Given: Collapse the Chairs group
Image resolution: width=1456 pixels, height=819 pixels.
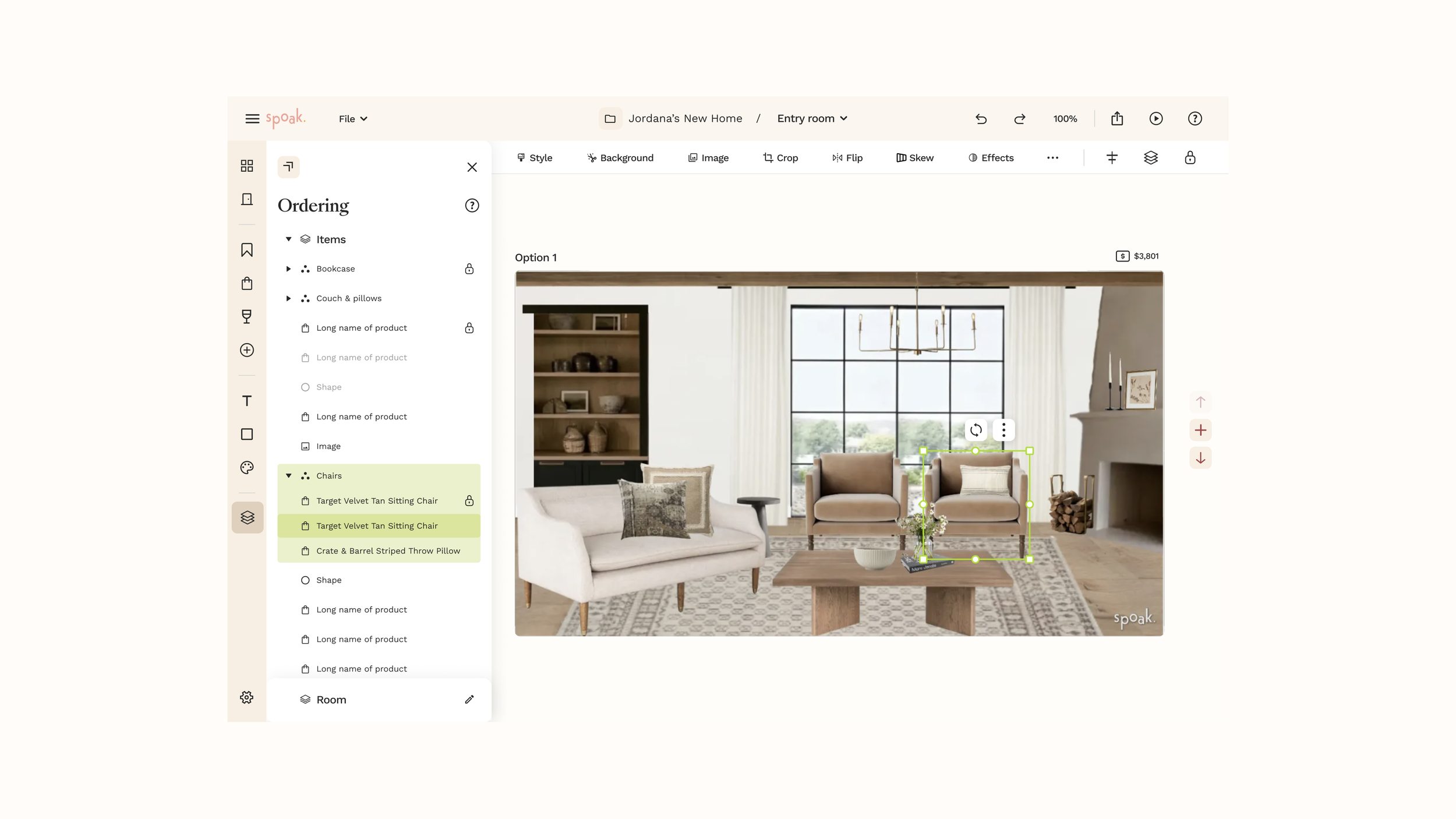Looking at the screenshot, I should 288,476.
